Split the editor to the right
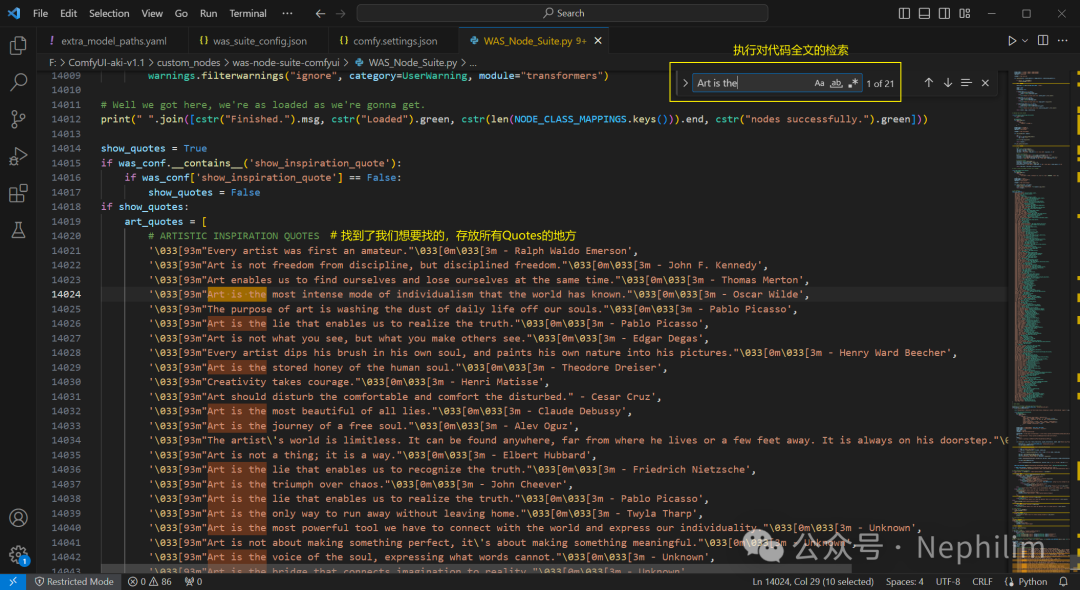1080x590 pixels. 1043,41
